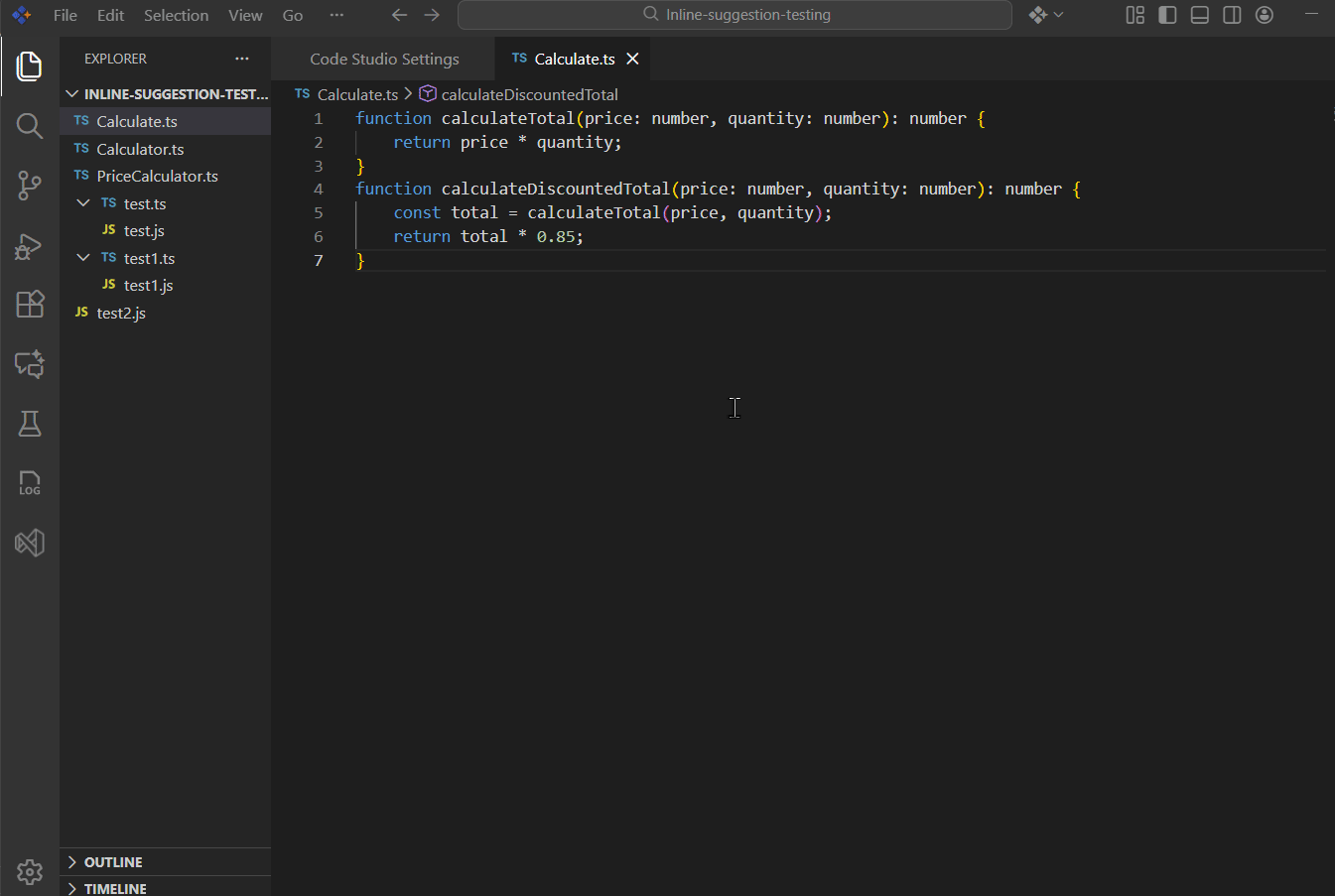Viewport: 1335px width, 896px height.
Task: Open Run and Debug view
Action: [30, 246]
